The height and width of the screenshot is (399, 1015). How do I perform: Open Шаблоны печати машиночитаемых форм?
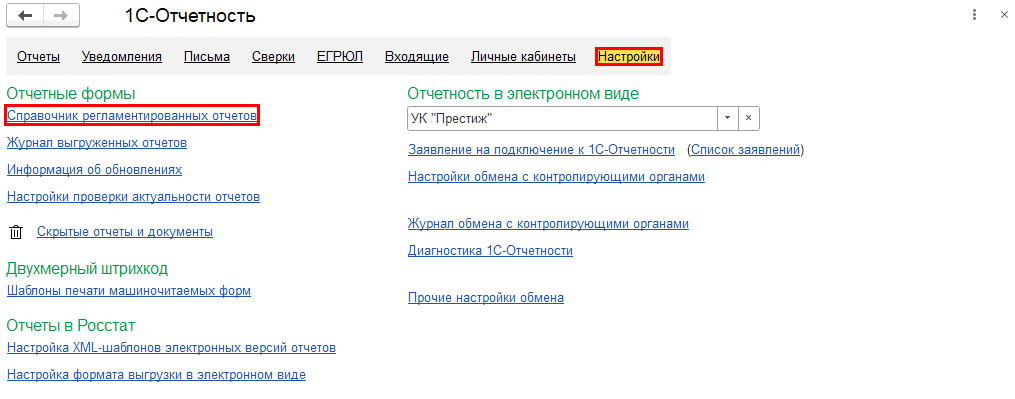coord(129,291)
